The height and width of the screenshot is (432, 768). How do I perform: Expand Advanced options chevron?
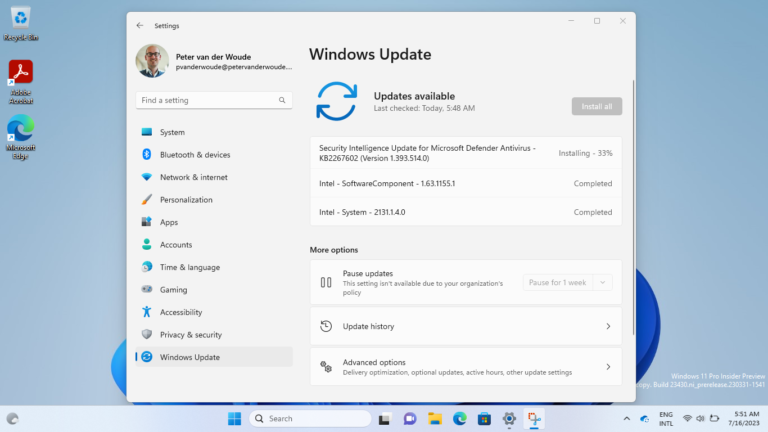coord(608,367)
